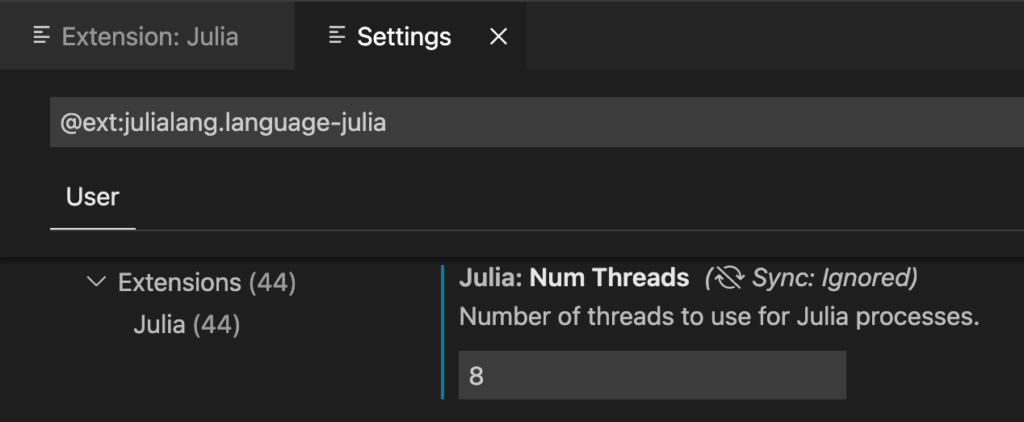Select the User settings scope tab
Viewport: 1024px width, 422px height.
pyautogui.click(x=92, y=197)
